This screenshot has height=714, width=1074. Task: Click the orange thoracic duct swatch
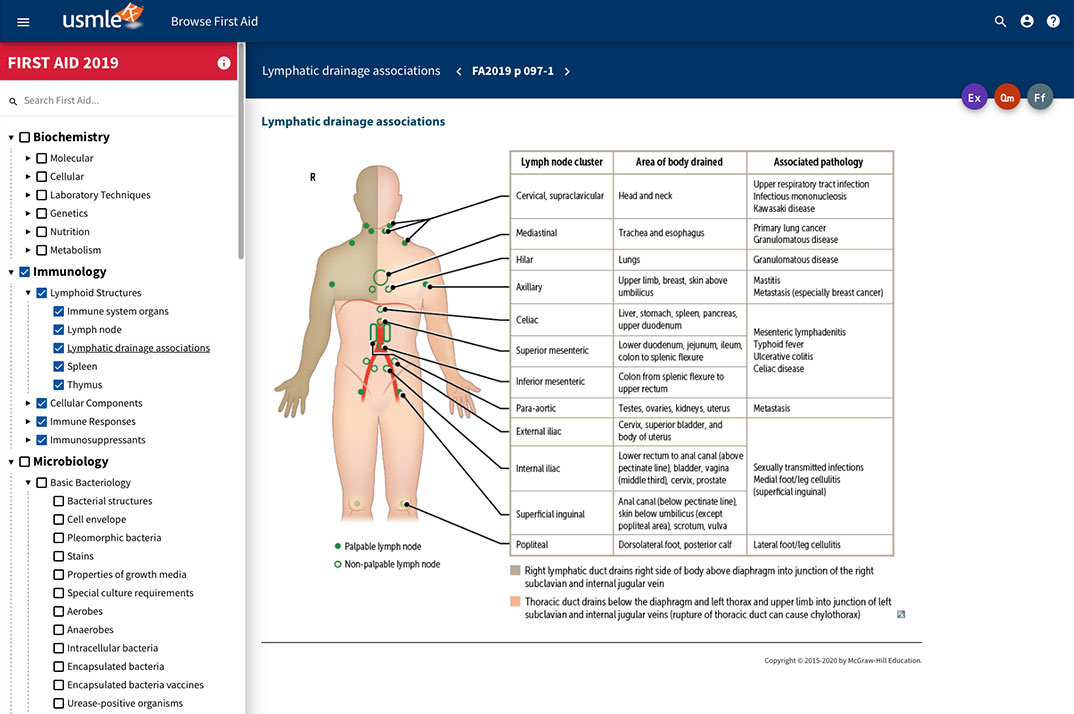515,602
